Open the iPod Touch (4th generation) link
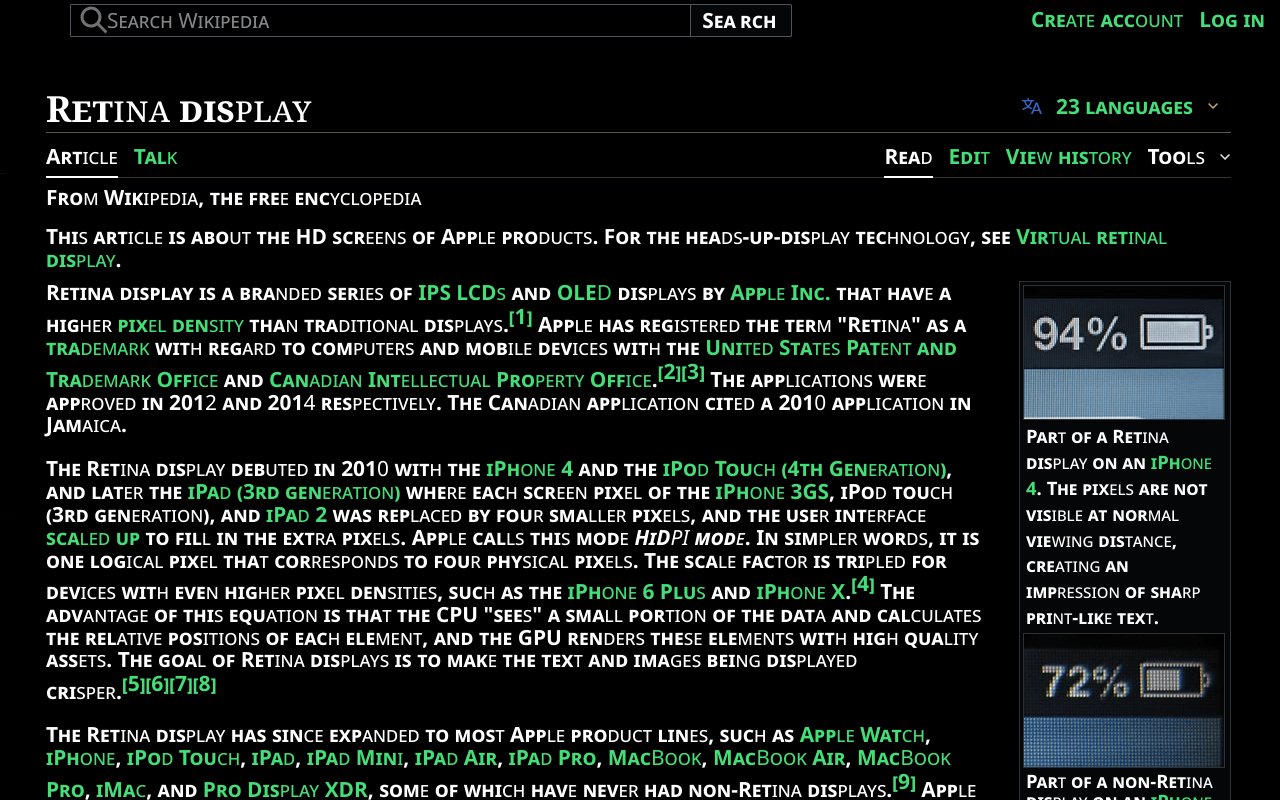The image size is (1280, 800). [x=805, y=469]
